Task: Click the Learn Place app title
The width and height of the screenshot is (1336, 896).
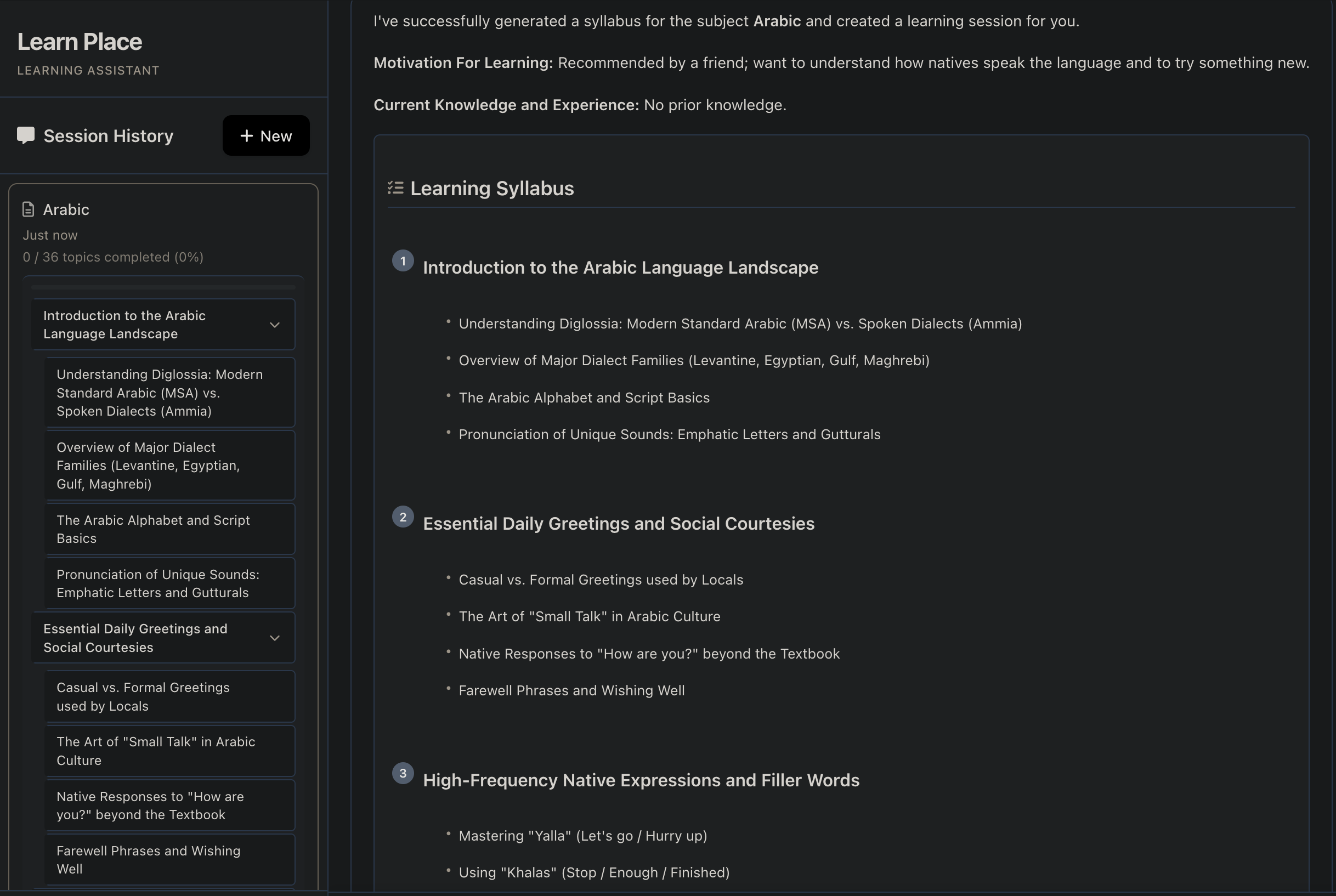Action: (80, 42)
